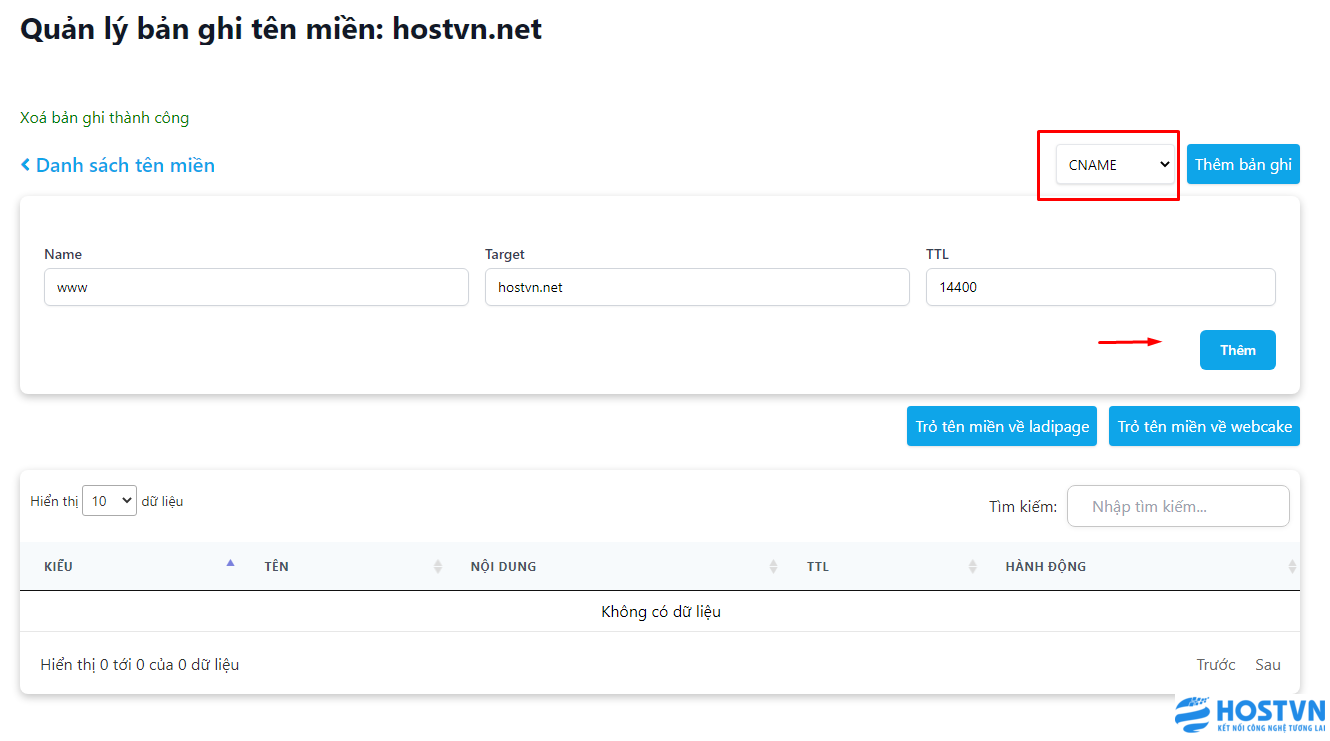1330x741 pixels.
Task: Focus the TTL field showing 14400
Action: coord(1101,287)
